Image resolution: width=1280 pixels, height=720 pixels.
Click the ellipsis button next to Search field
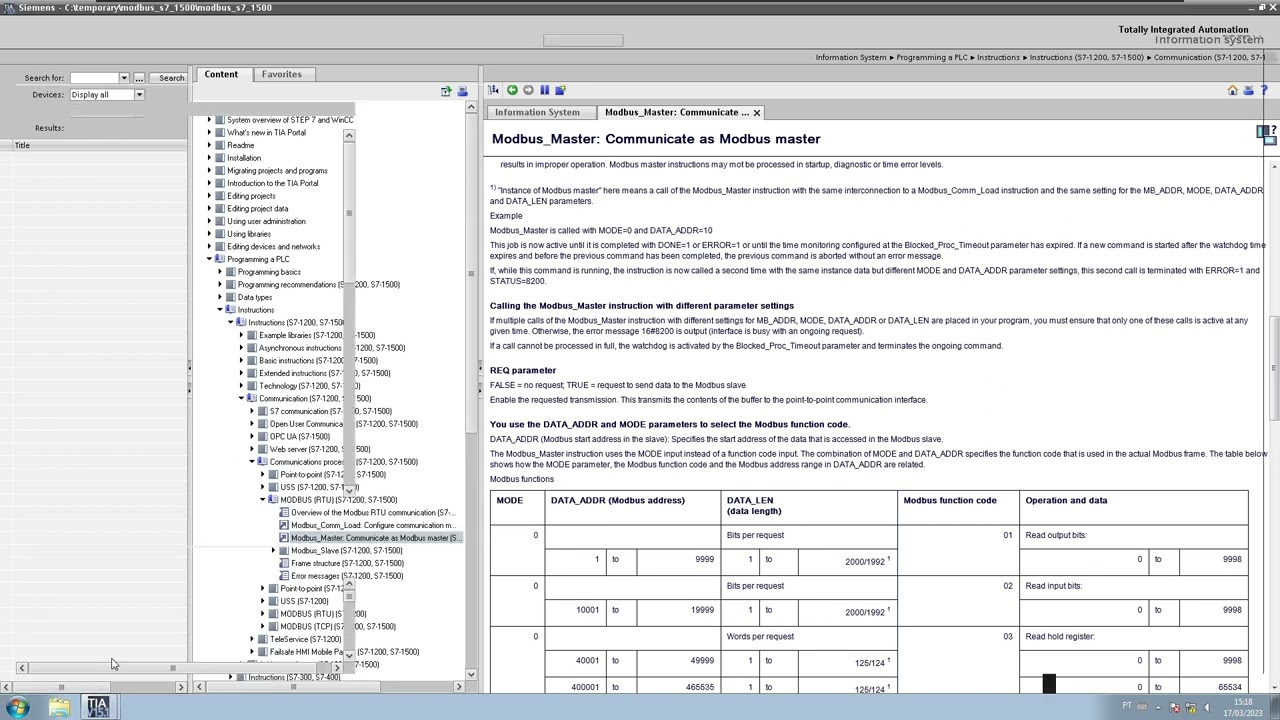pos(140,78)
